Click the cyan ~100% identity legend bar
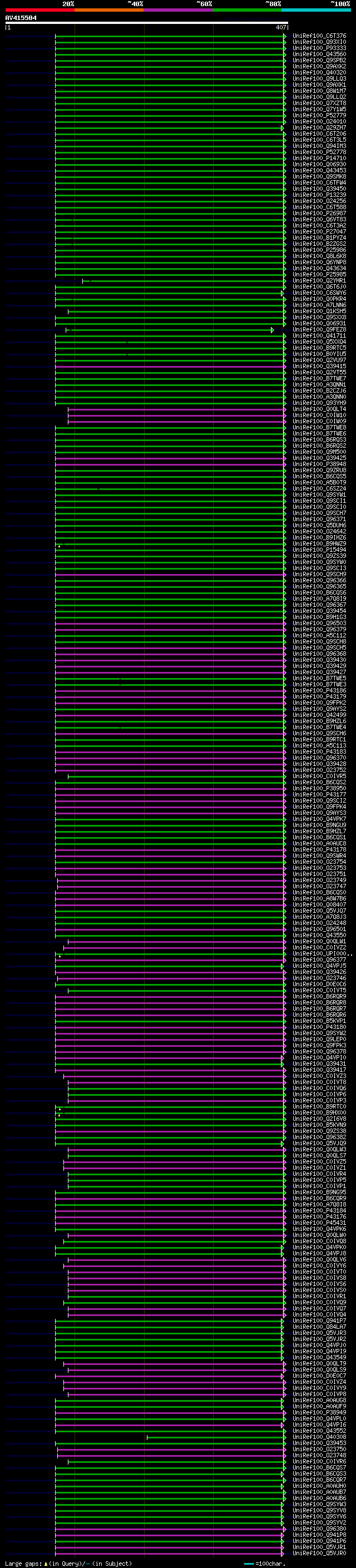This screenshot has height=1568, width=356. [x=316, y=10]
